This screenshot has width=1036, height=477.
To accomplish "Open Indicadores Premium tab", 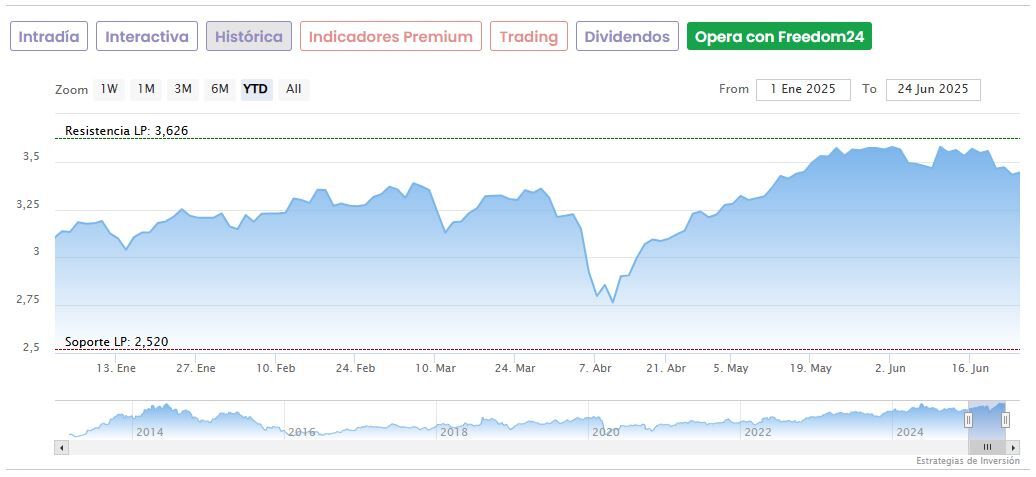I will (390, 37).
